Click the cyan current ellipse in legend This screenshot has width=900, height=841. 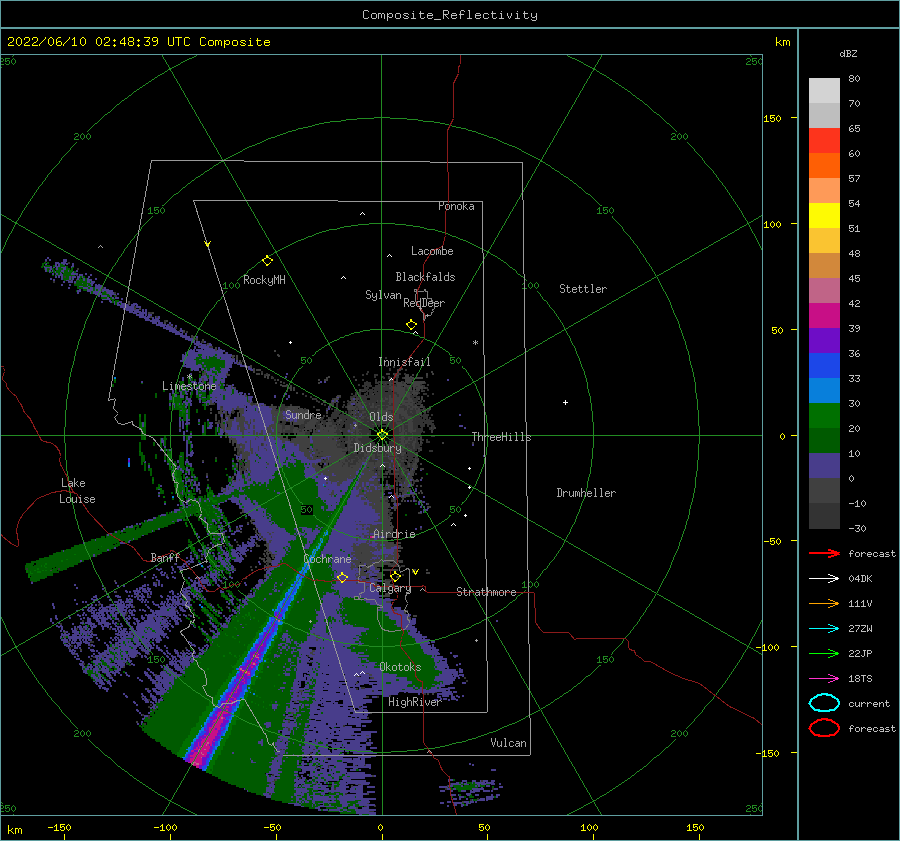point(824,703)
